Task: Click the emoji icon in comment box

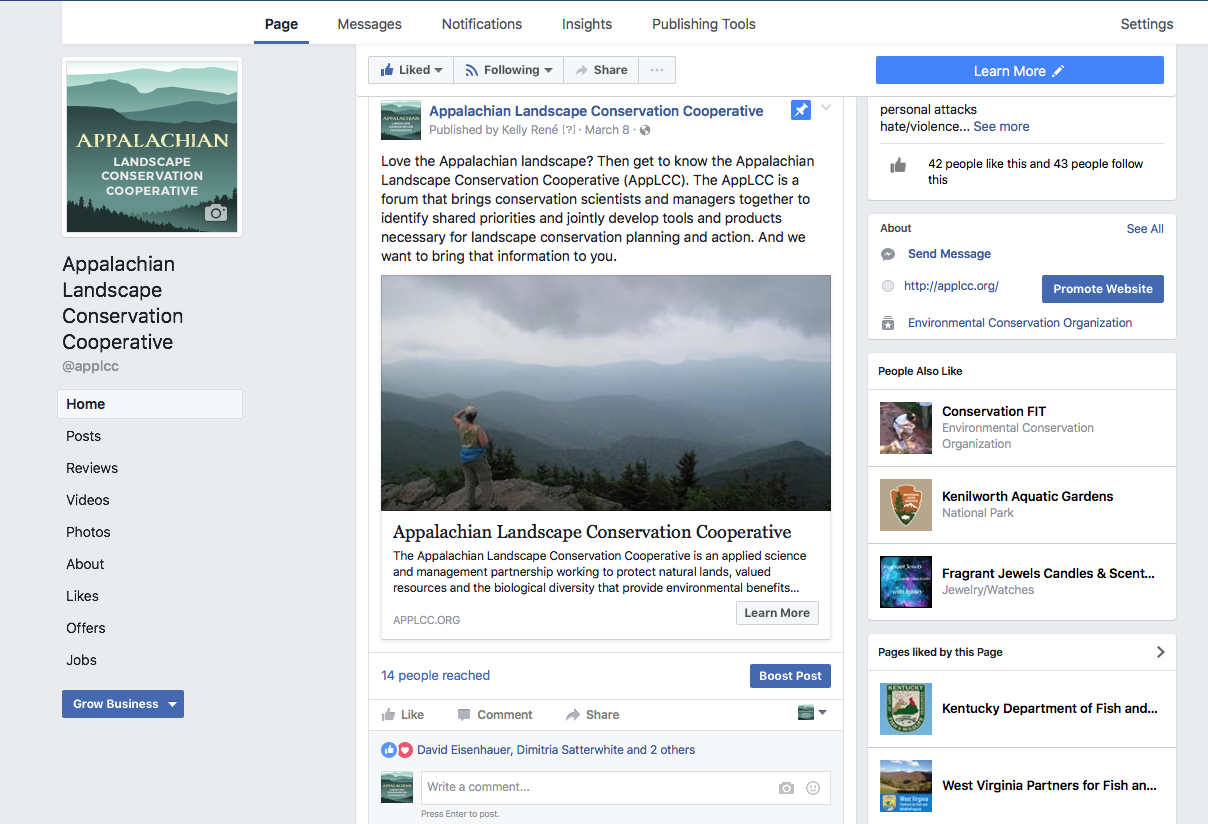Action: [x=813, y=788]
